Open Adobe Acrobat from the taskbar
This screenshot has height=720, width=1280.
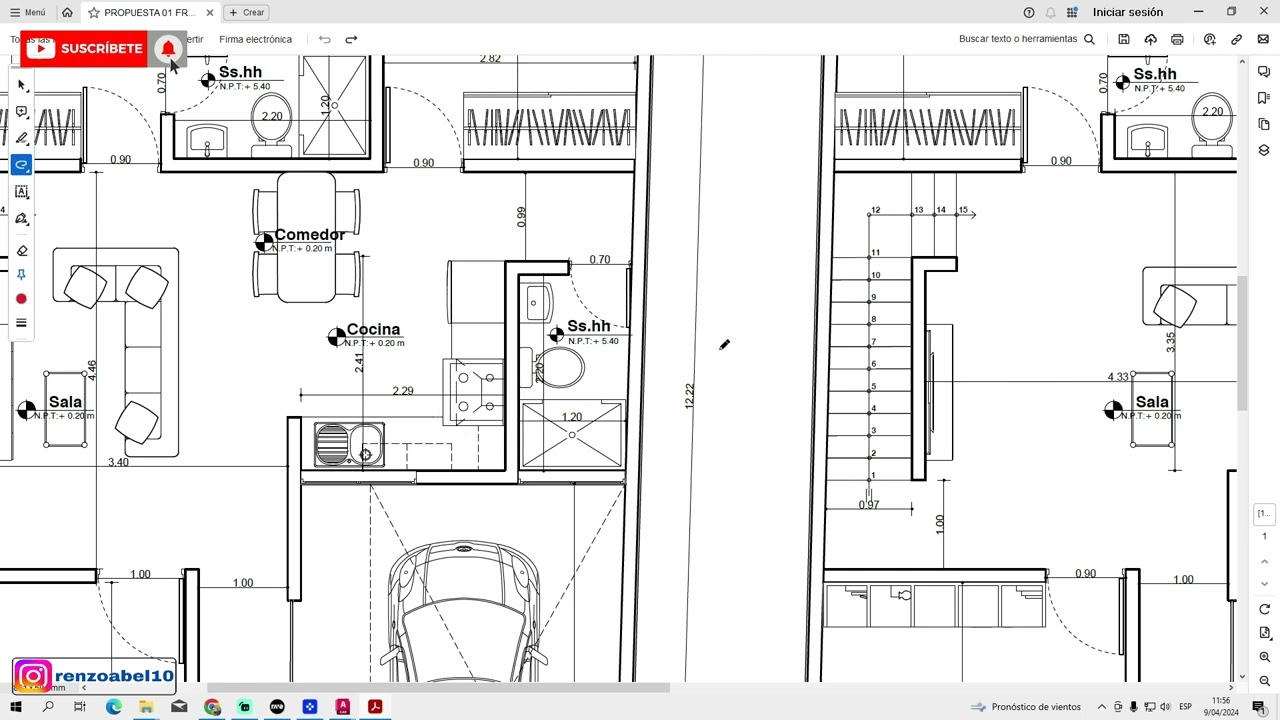click(375, 707)
